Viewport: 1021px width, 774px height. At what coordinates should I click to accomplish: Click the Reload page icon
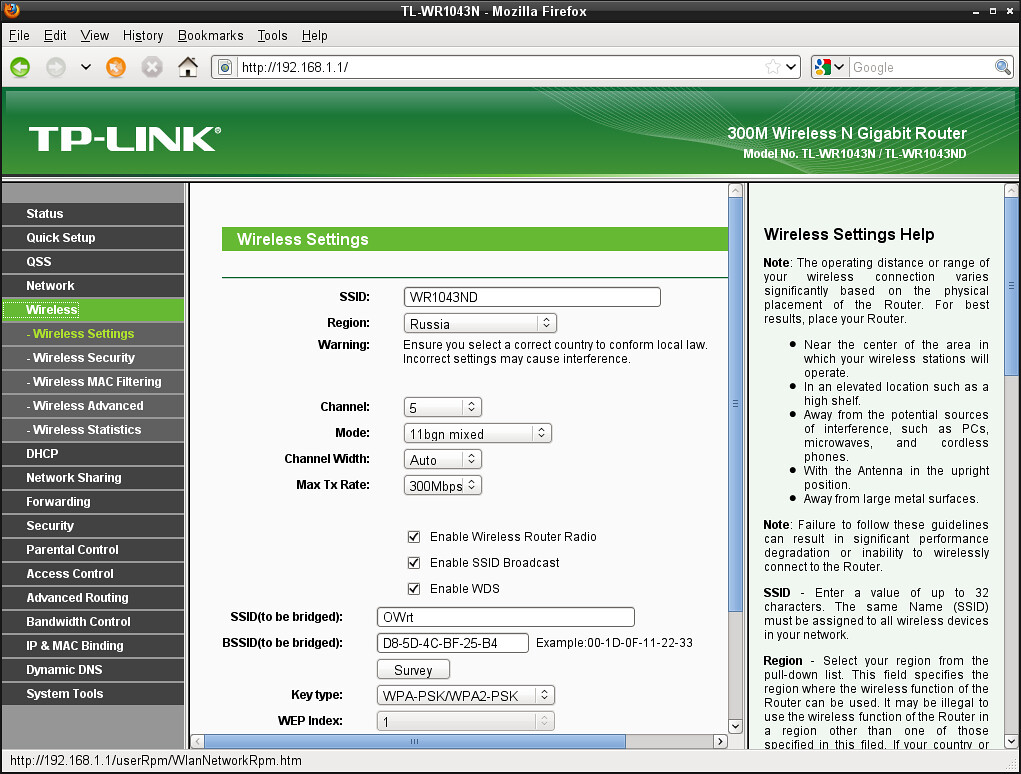116,67
